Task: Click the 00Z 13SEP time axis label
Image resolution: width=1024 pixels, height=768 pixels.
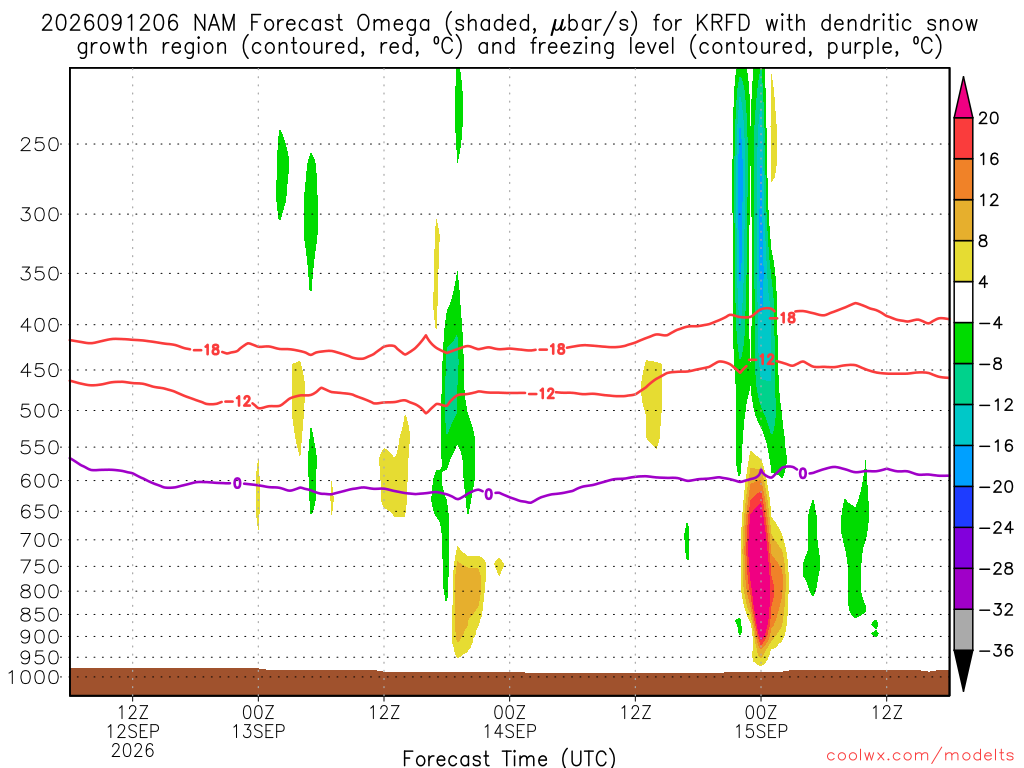Action: (258, 722)
